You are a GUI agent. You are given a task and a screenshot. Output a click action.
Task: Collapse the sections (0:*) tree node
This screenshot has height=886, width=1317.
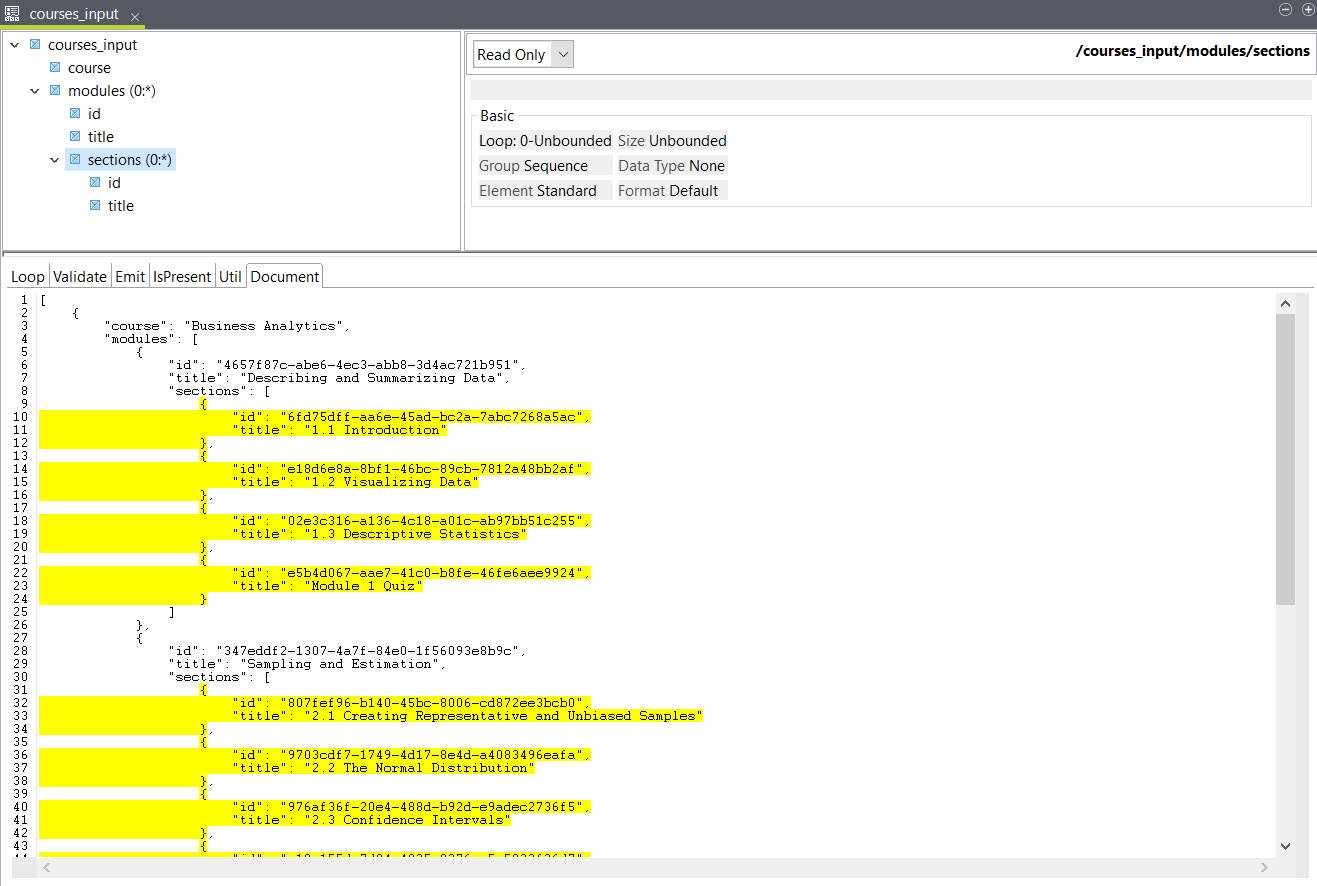coord(55,160)
